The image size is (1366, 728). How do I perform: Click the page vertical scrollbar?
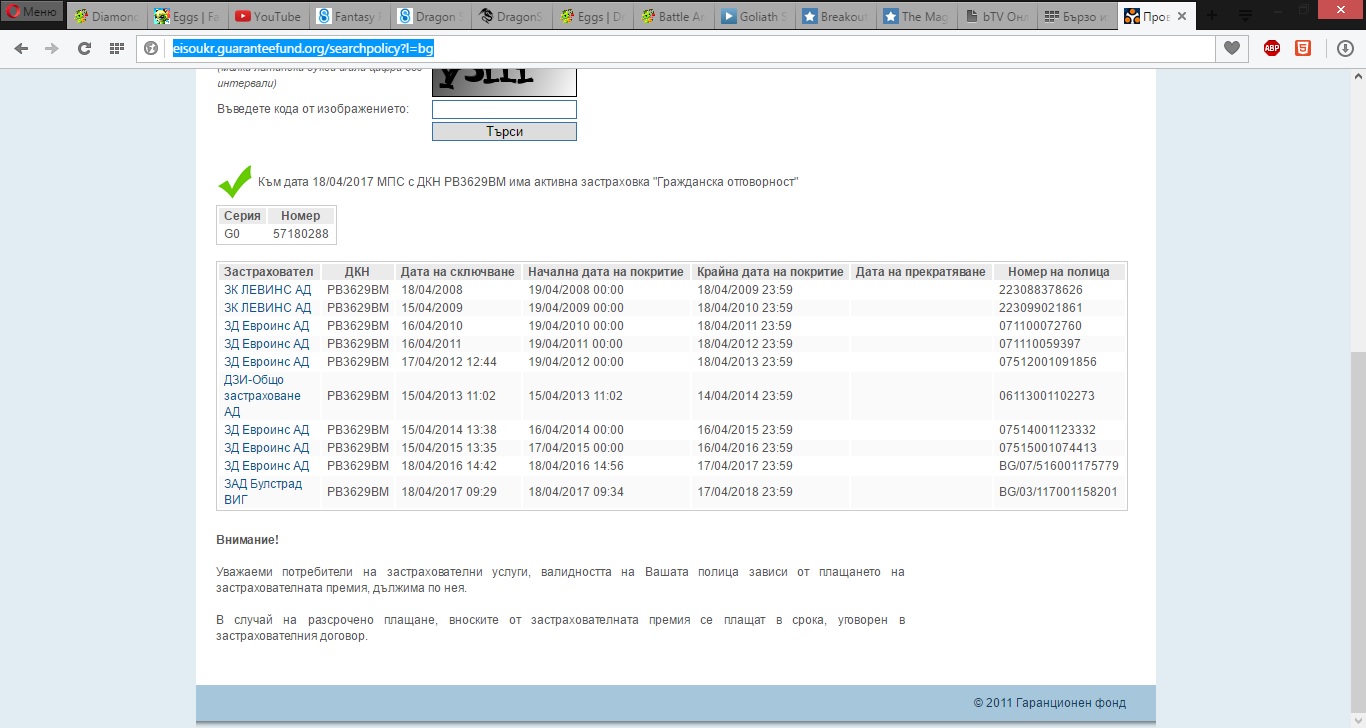[1357, 500]
